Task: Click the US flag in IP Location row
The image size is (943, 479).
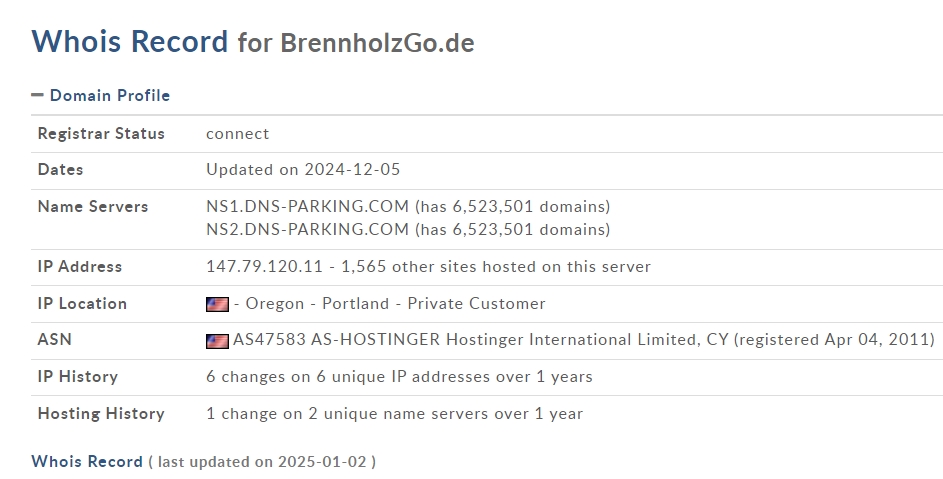Action: point(217,304)
